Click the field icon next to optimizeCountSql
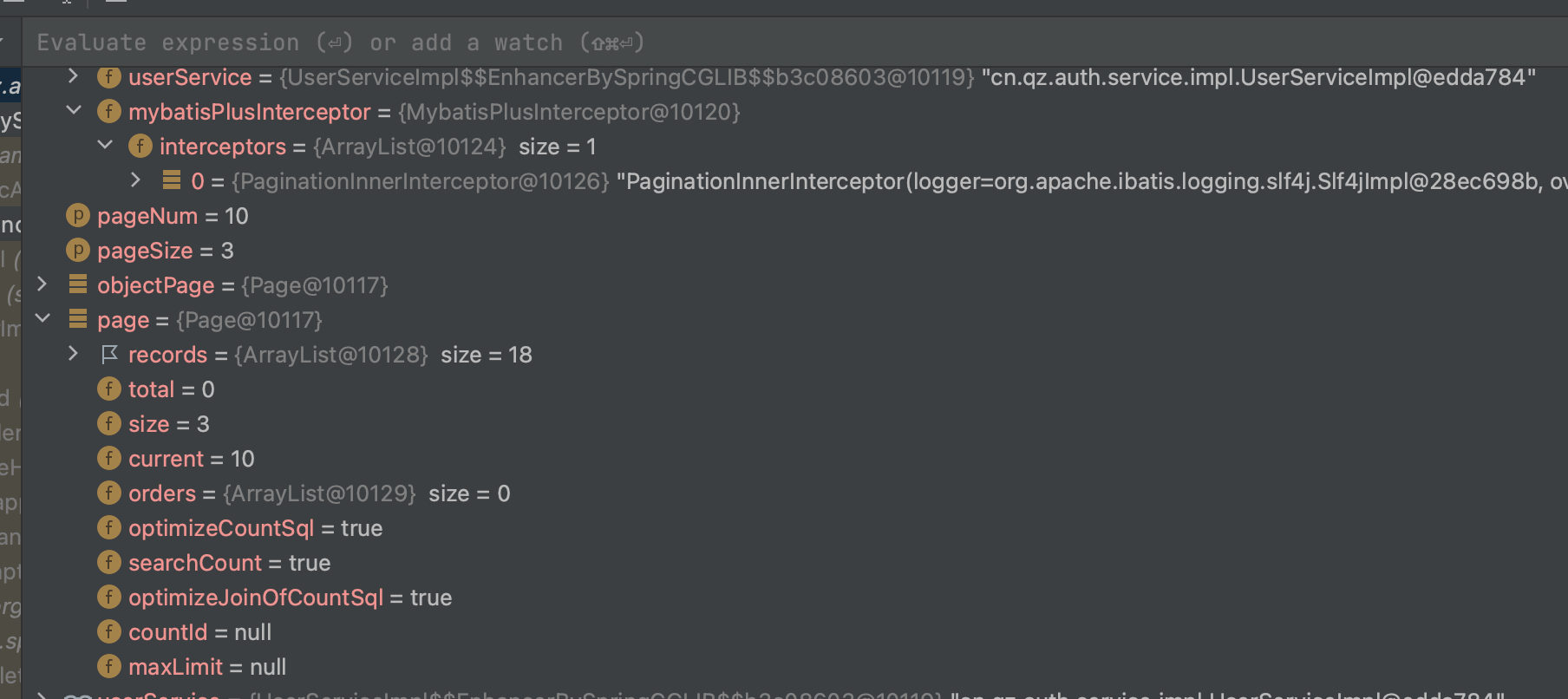This screenshot has height=699, width=1568. coord(108,528)
